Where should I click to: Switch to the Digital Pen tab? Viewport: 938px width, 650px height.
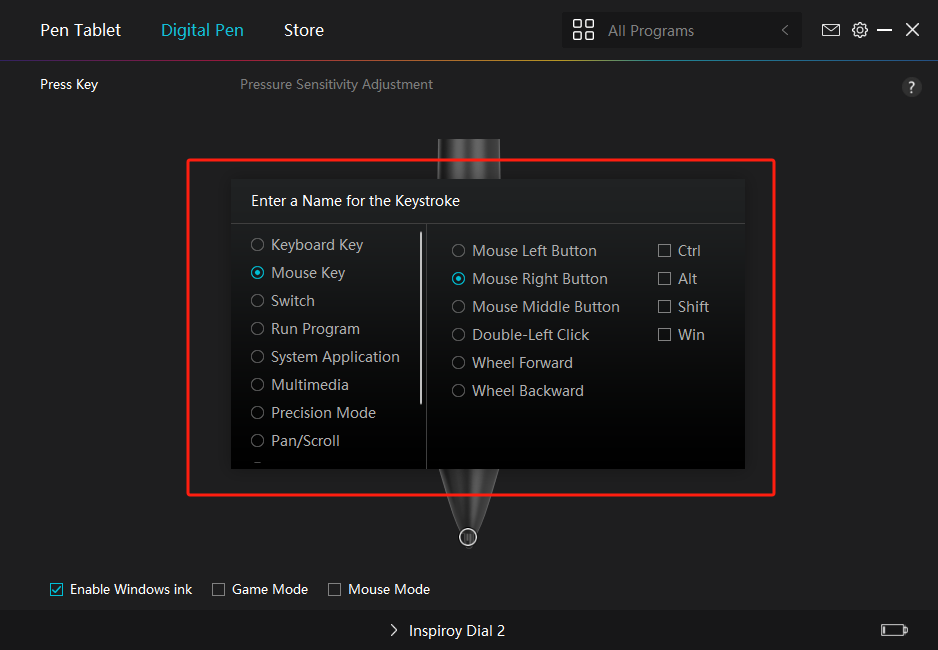[x=202, y=30]
